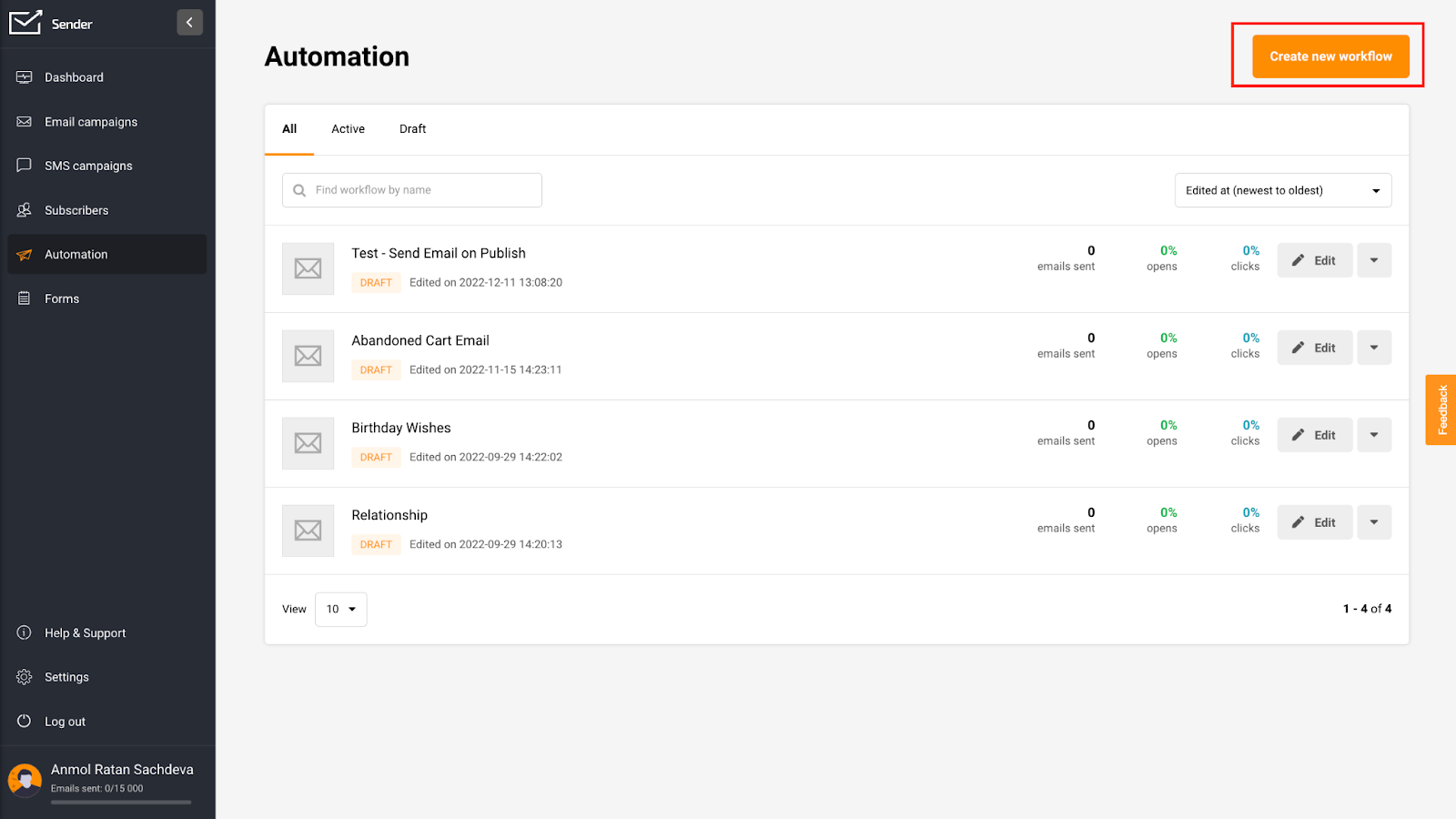Switch to the Draft tab
This screenshot has width=1456, height=819.
click(x=412, y=128)
